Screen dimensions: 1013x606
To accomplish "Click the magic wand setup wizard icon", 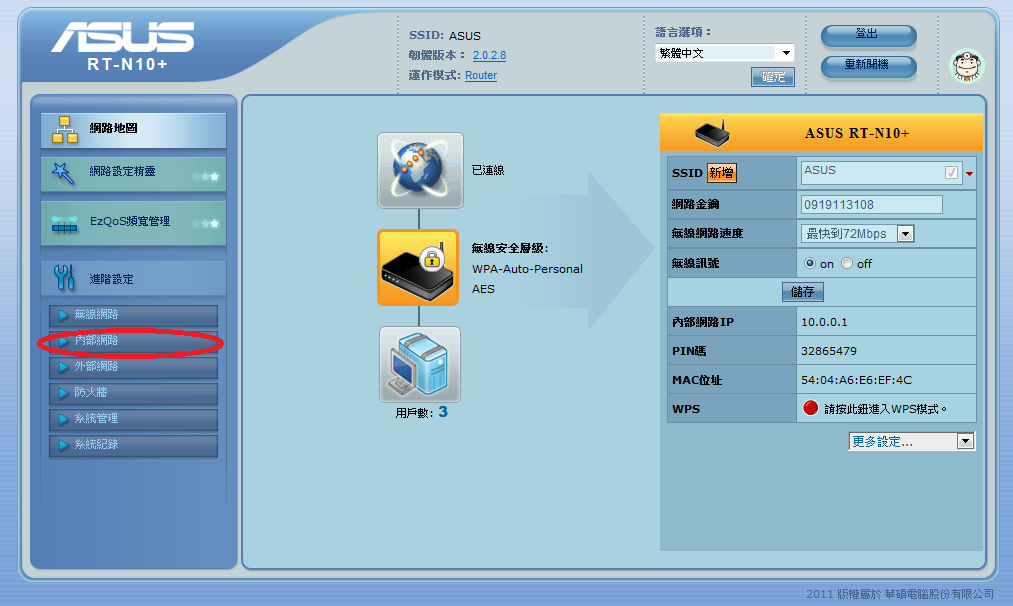I will tap(64, 173).
